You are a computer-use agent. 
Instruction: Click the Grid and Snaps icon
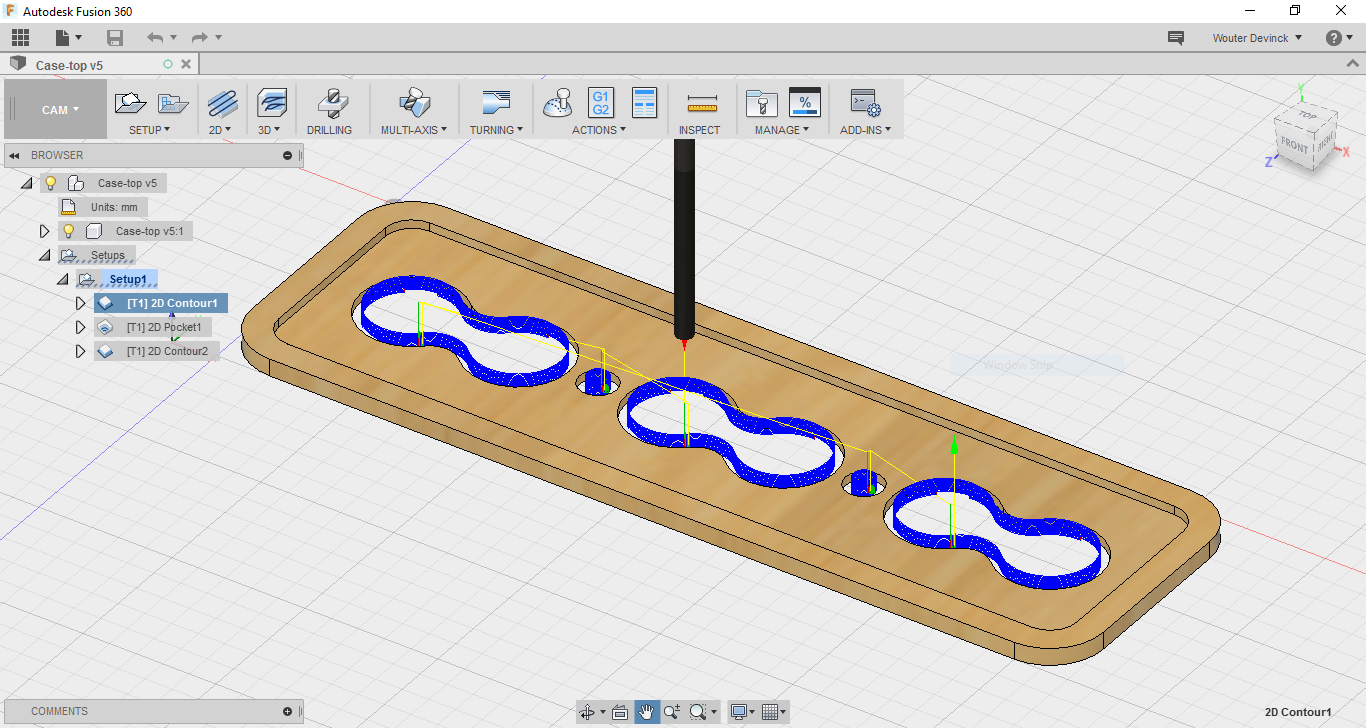[x=770, y=712]
